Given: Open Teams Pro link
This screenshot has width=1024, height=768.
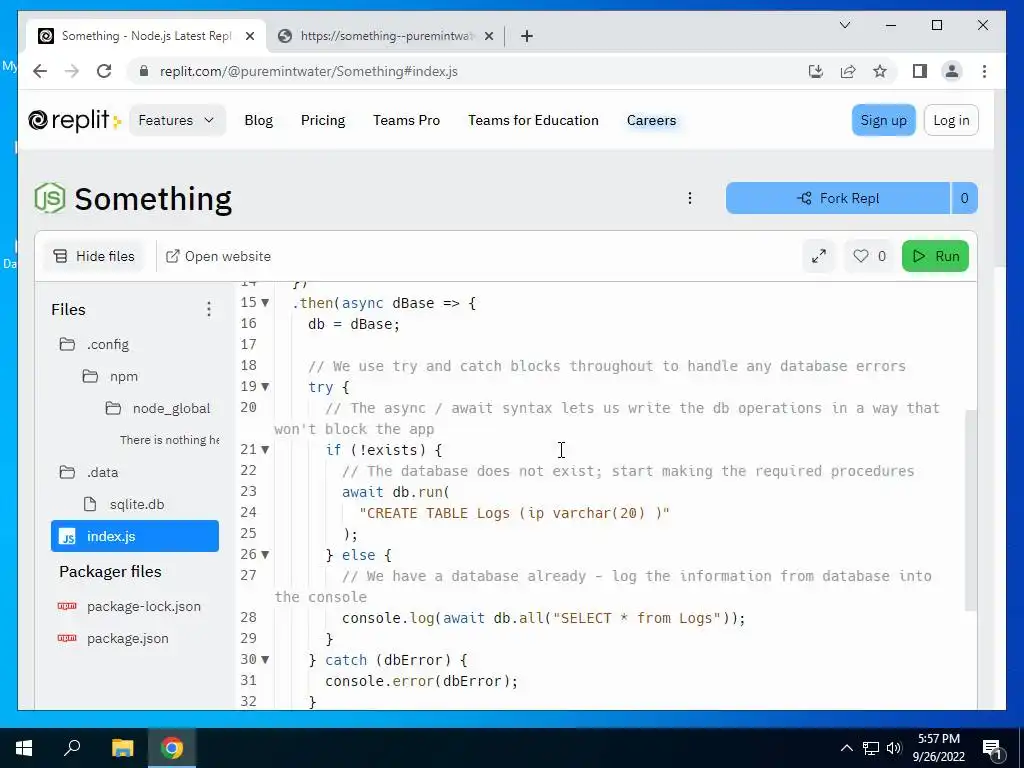Looking at the screenshot, I should tap(406, 120).
